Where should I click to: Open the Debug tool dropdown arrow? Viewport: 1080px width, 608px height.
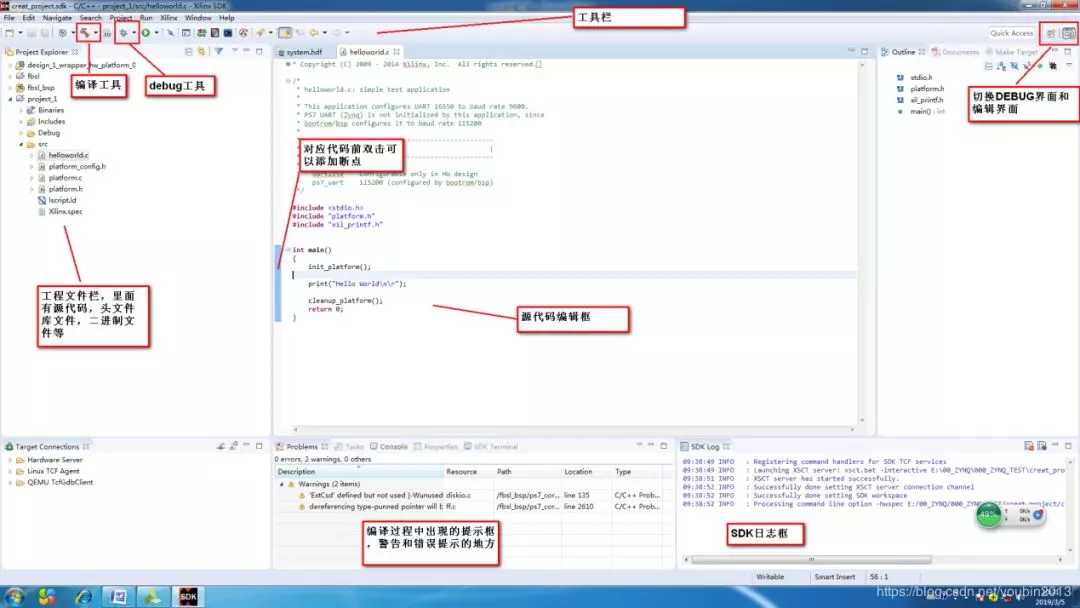coord(134,32)
